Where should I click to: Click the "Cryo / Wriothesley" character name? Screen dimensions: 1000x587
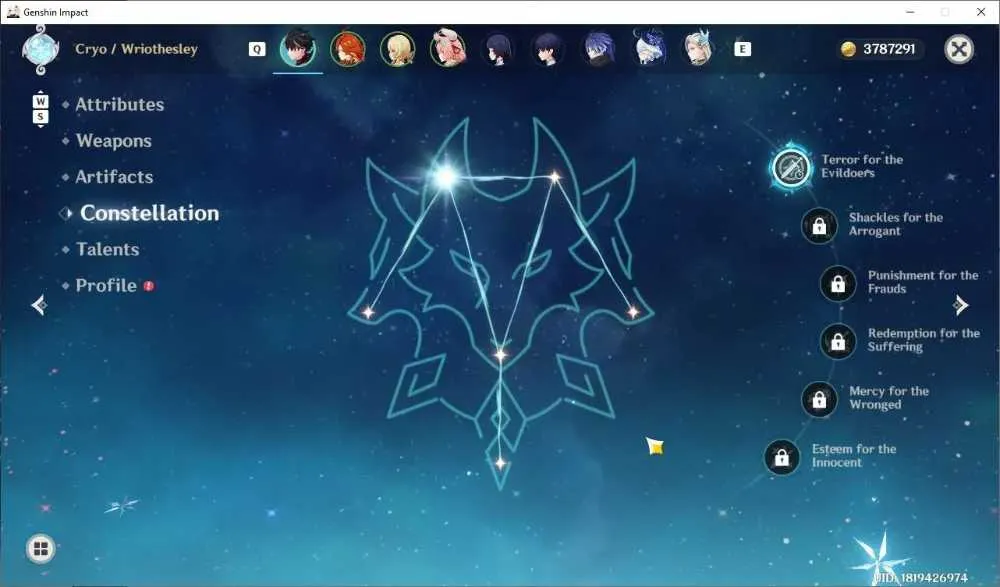point(136,49)
